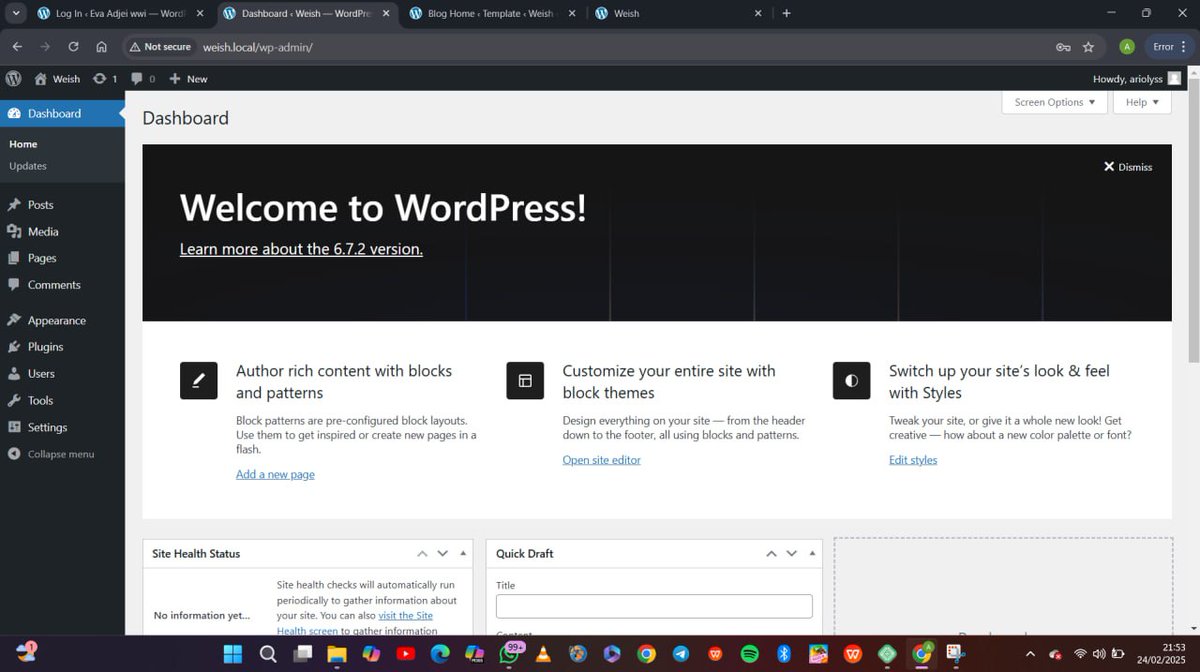Open WhatsApp from the taskbar
Screen dimensions: 1200x672
(x=509, y=654)
